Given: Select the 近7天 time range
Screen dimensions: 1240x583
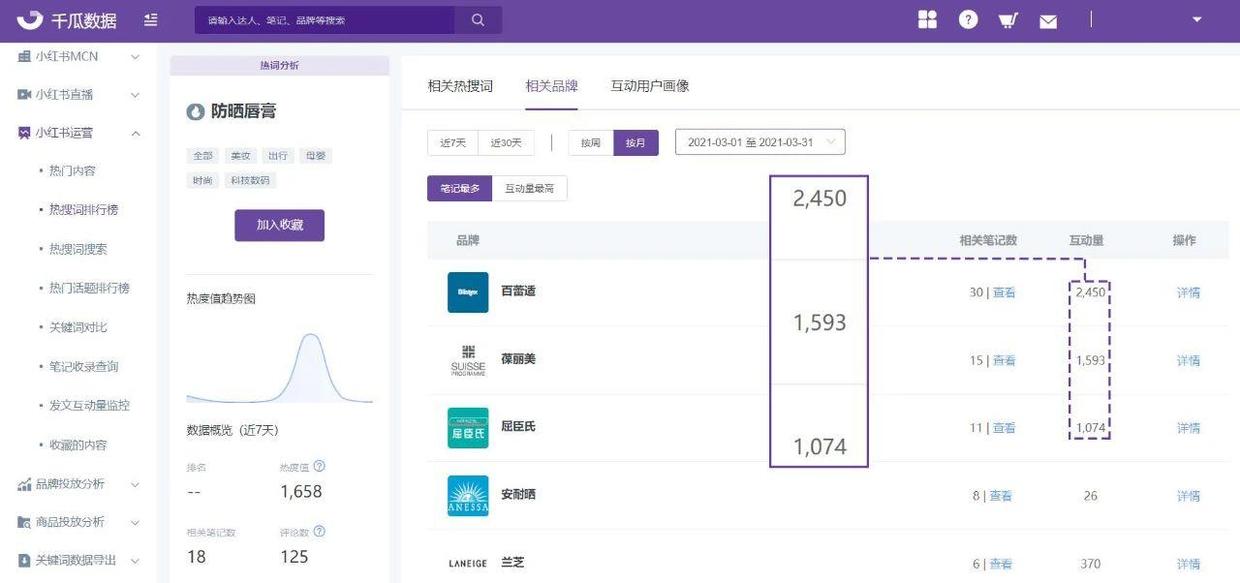Looking at the screenshot, I should tap(452, 143).
